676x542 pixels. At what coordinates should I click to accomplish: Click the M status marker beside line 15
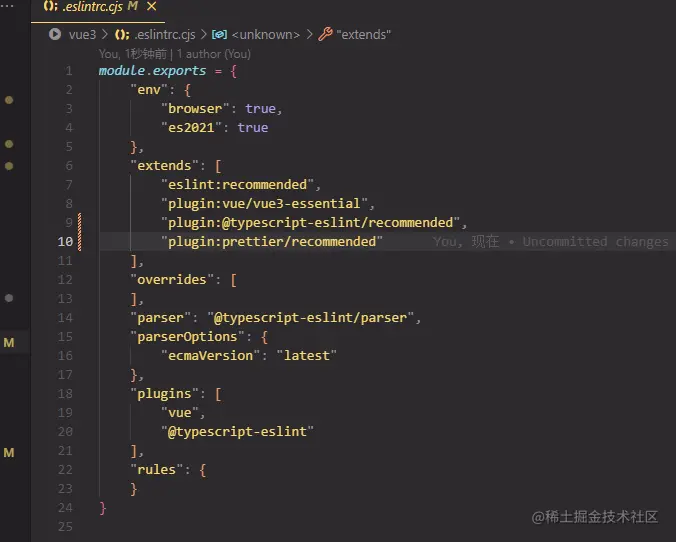coord(9,343)
